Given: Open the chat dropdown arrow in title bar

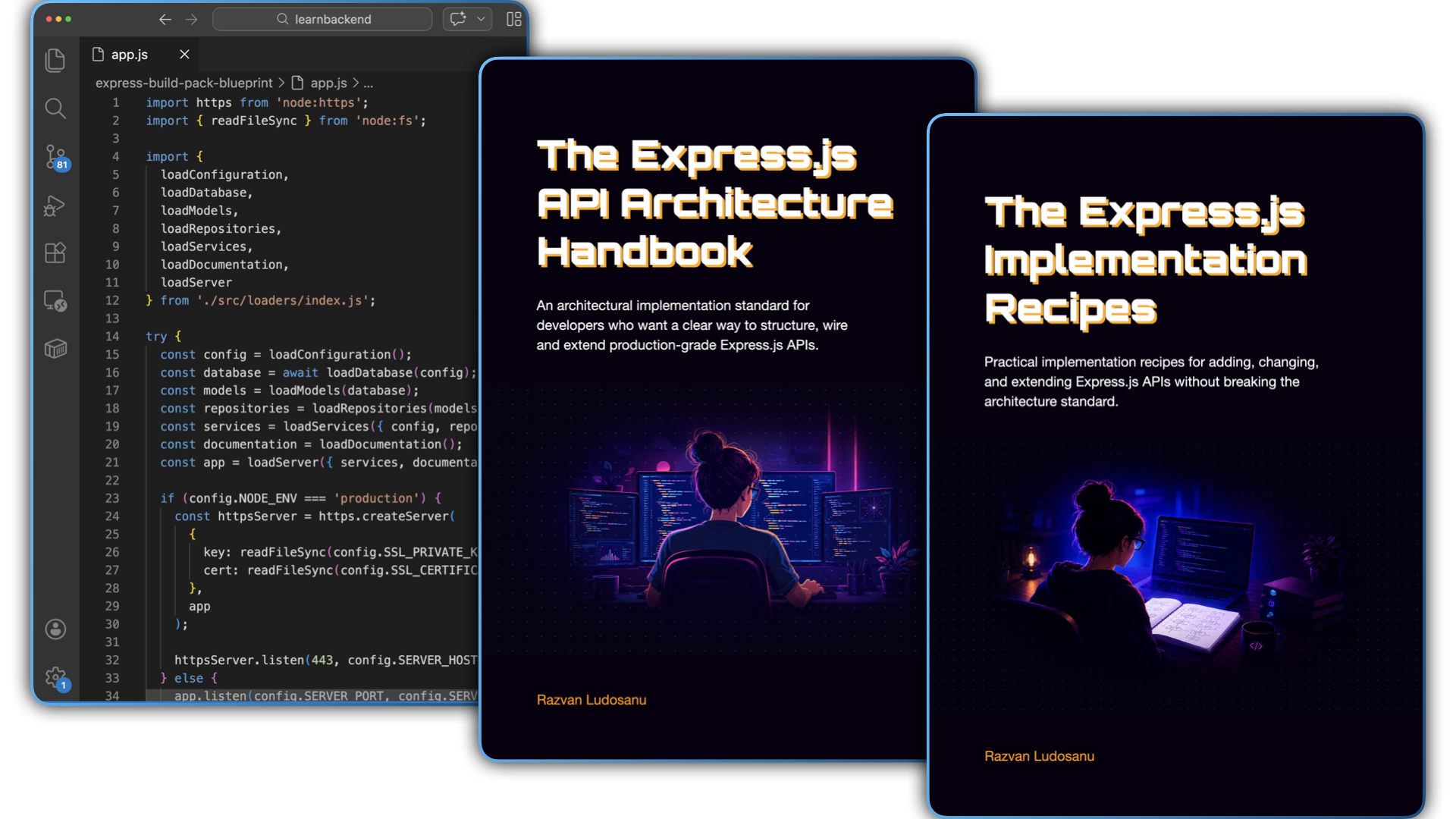Looking at the screenshot, I should [481, 19].
